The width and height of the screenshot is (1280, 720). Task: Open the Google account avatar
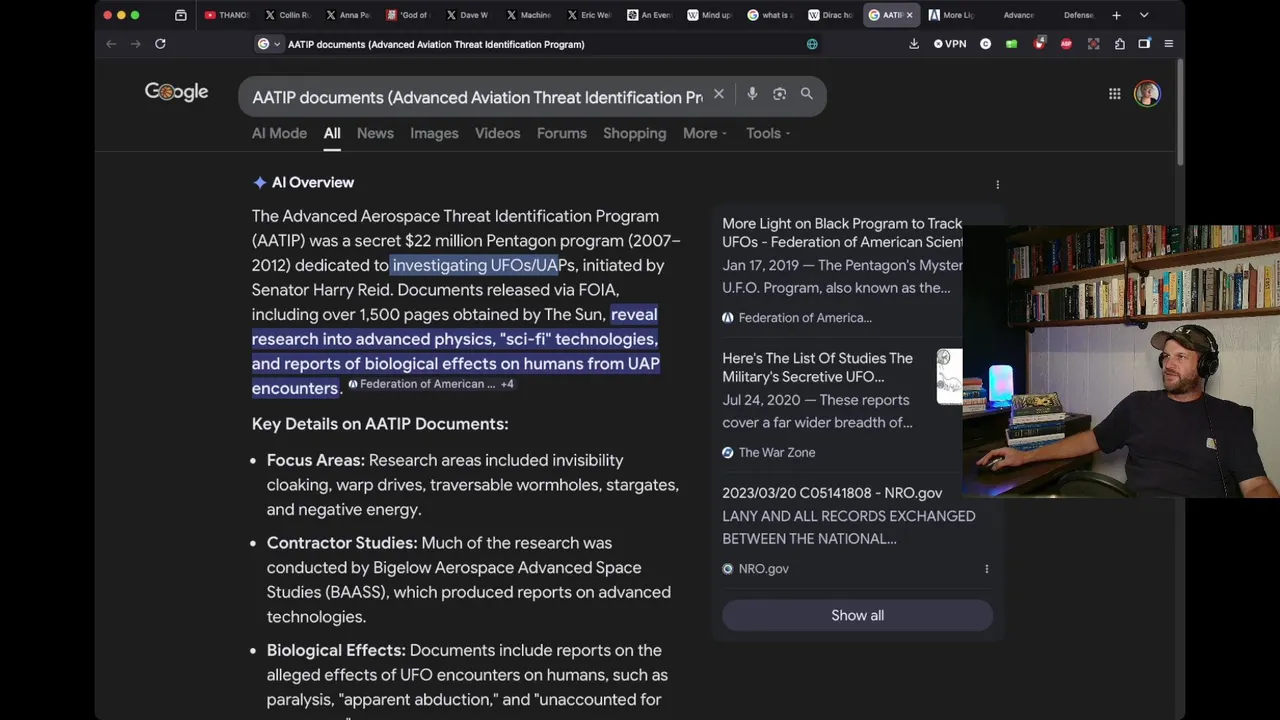coord(1147,94)
